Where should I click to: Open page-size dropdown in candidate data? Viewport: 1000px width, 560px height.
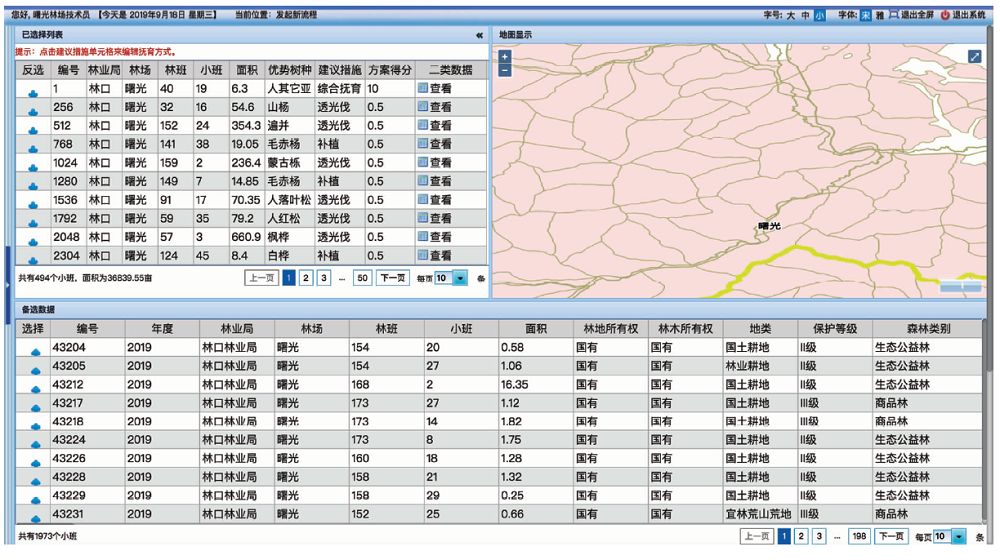958,537
